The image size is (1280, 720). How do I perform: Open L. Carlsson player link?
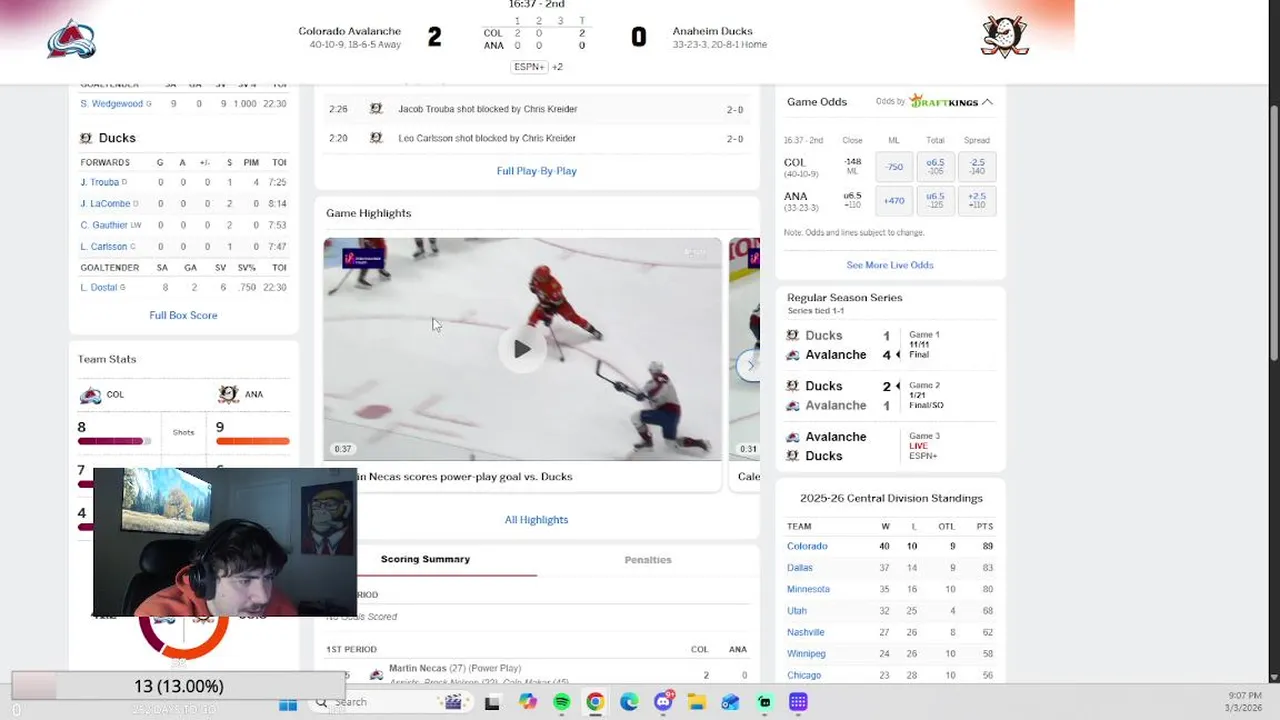(104, 247)
